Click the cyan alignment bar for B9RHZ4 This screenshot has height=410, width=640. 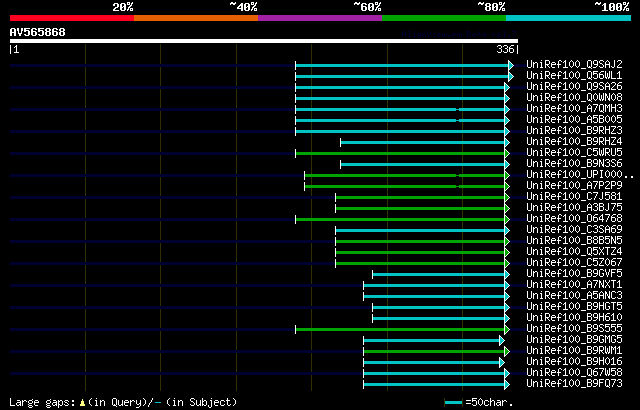point(423,142)
